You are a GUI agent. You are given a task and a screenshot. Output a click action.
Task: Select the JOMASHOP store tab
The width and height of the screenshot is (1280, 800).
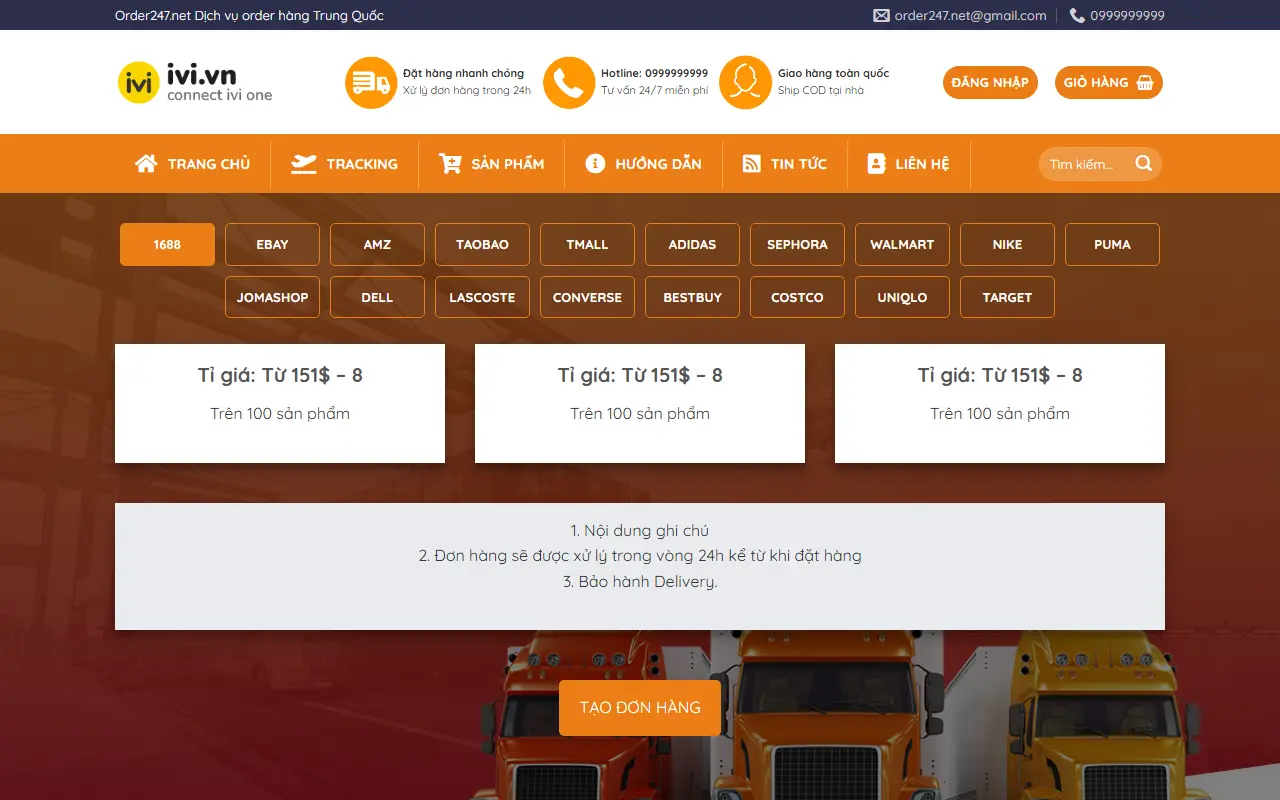(272, 297)
